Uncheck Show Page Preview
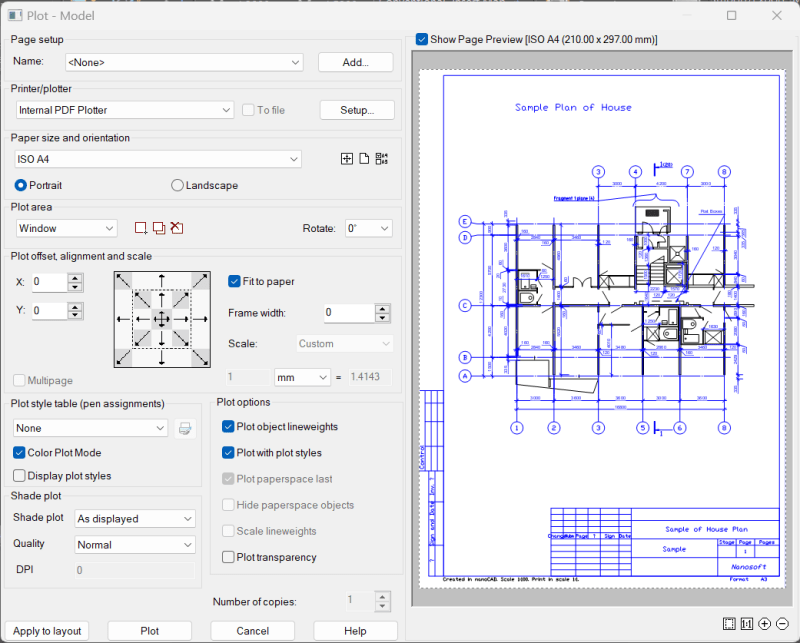 421,39
